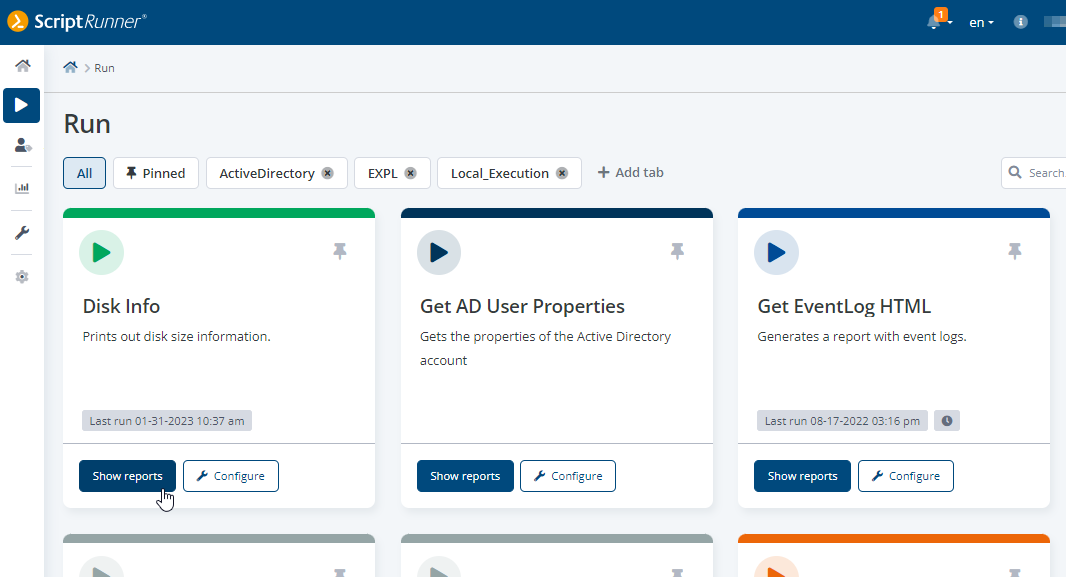Click the schedule clock icon on Get EventLog HTML
The image size is (1066, 577).
pos(947,421)
